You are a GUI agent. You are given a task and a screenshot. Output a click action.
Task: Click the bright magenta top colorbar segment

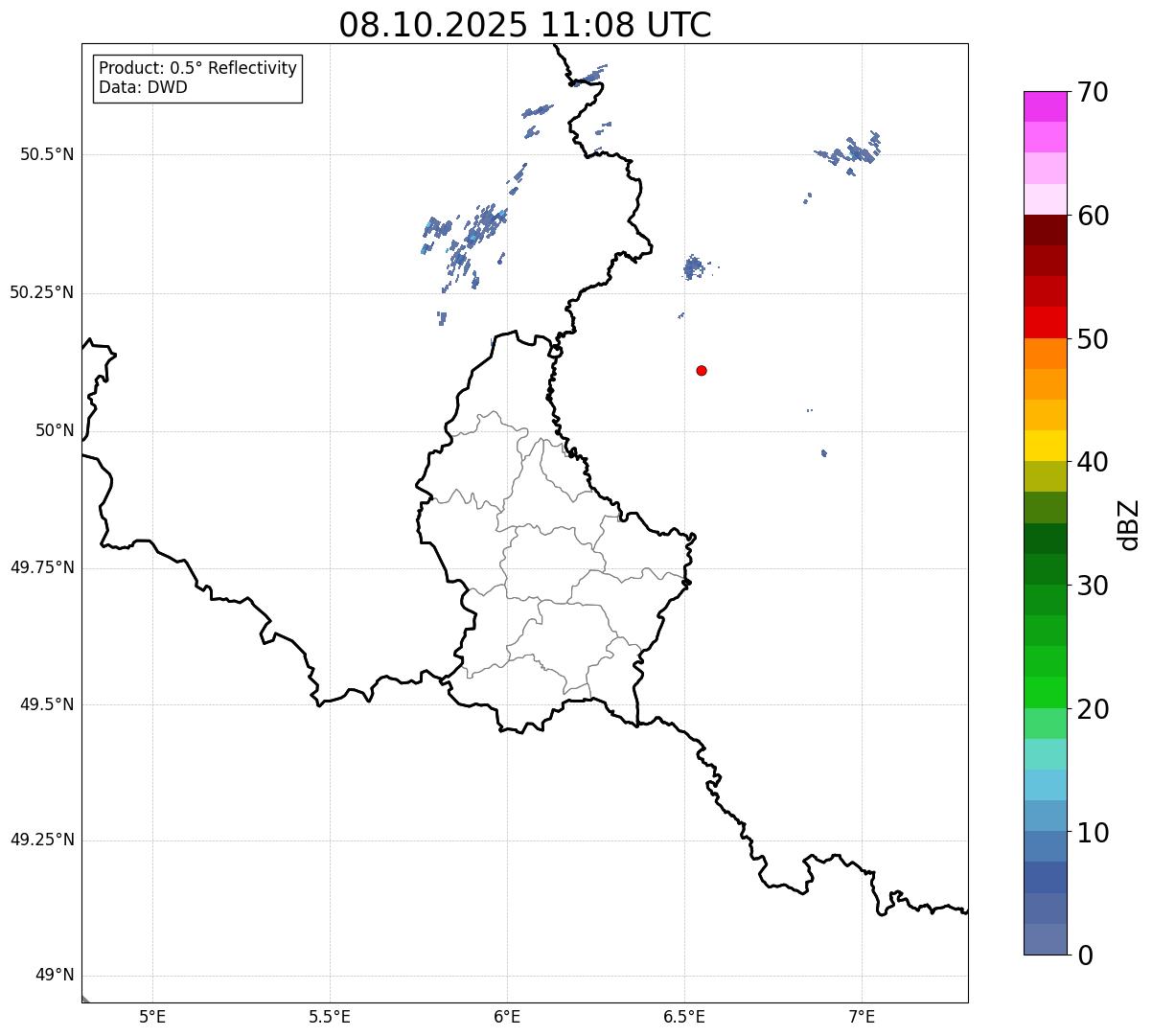[x=1045, y=106]
